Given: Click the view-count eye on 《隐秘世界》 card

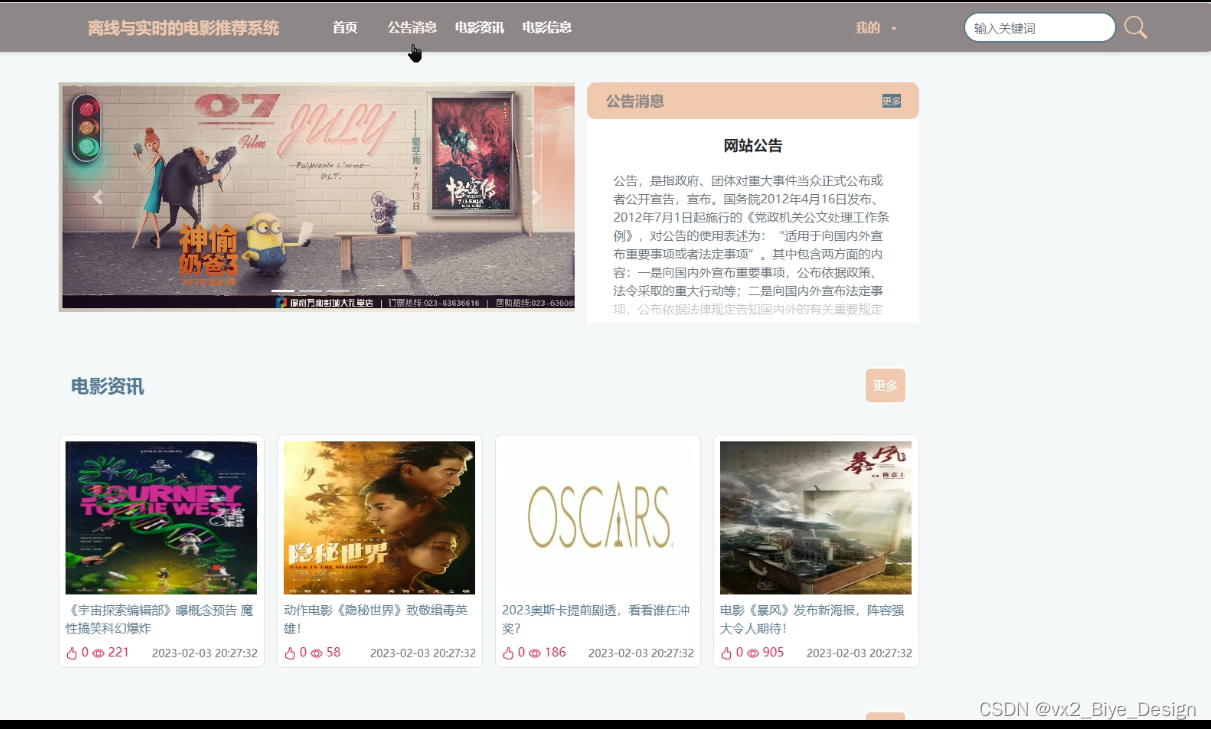Looking at the screenshot, I should pyautogui.click(x=316, y=653).
